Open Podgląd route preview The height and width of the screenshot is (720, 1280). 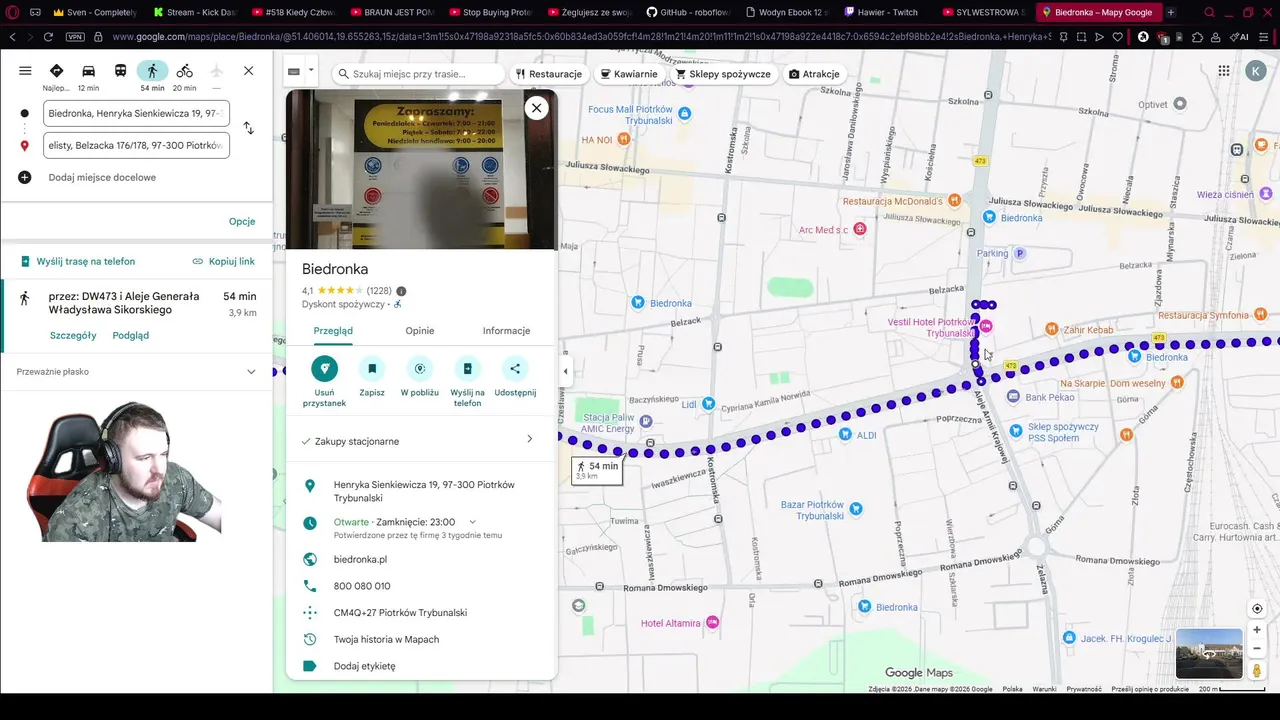pyautogui.click(x=131, y=335)
